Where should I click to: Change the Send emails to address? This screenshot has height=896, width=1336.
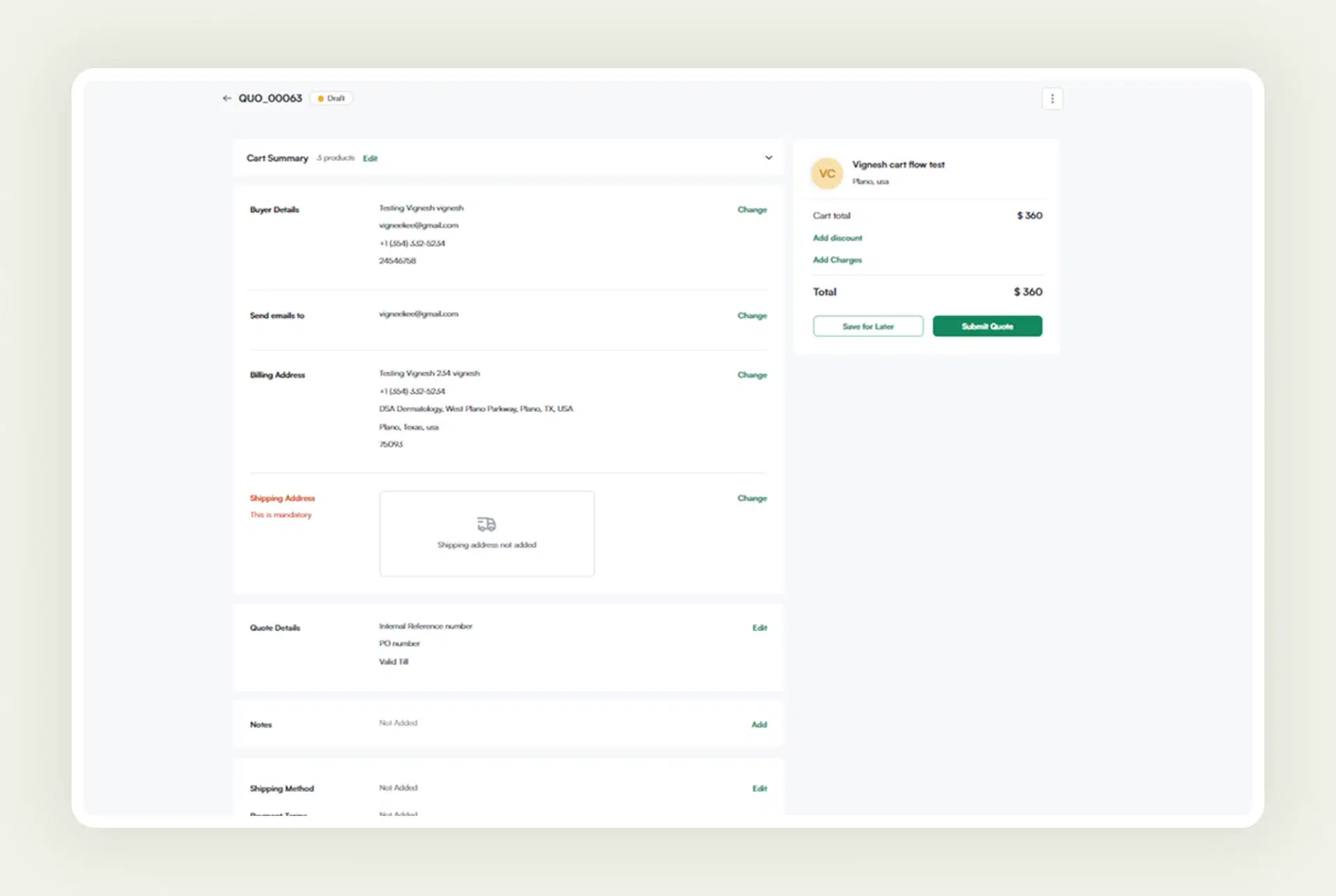[x=751, y=315]
